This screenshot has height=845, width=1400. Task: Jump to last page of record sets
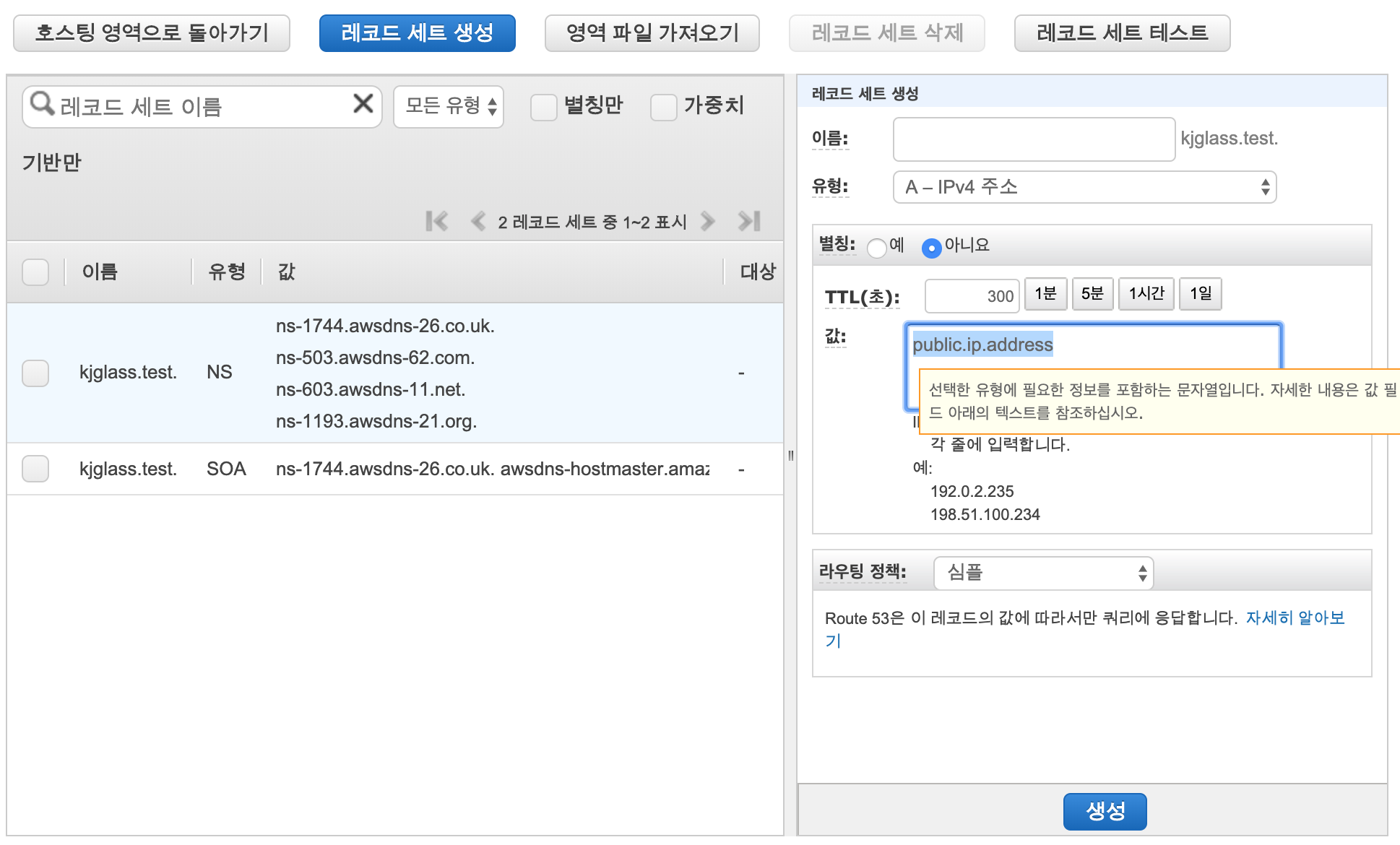coord(749,221)
